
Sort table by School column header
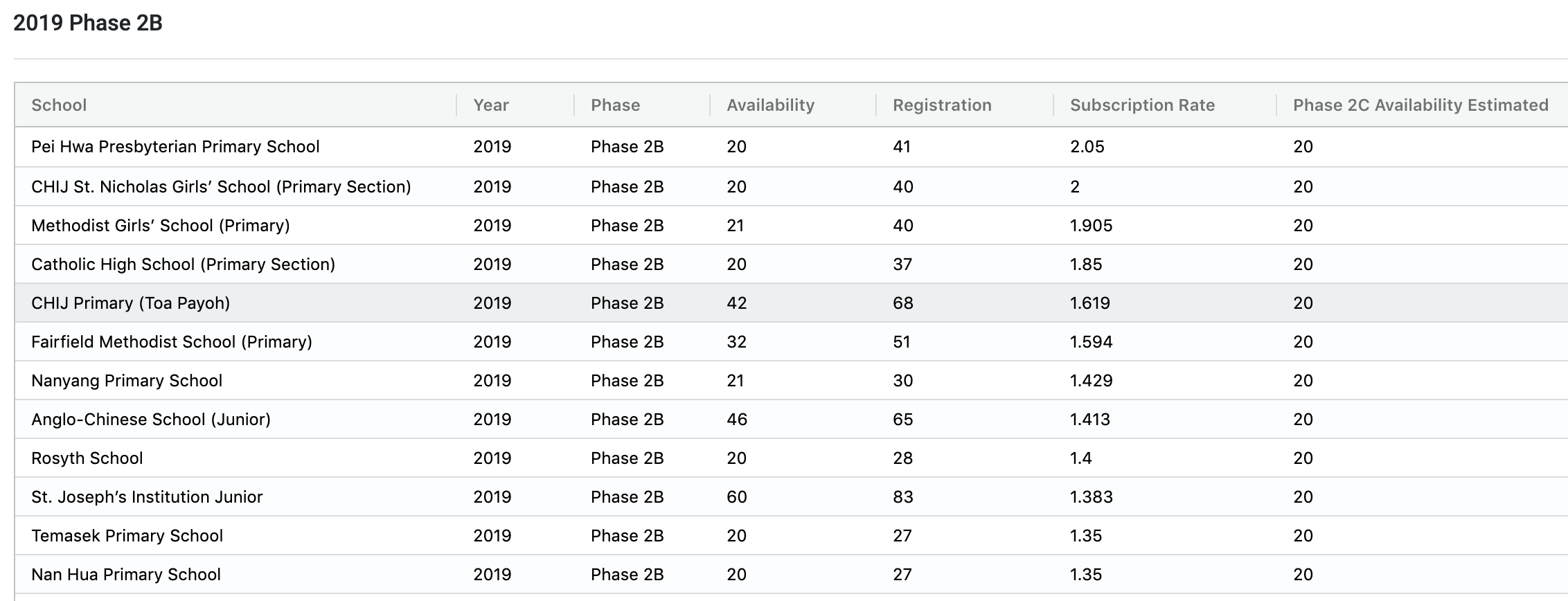[x=60, y=105]
